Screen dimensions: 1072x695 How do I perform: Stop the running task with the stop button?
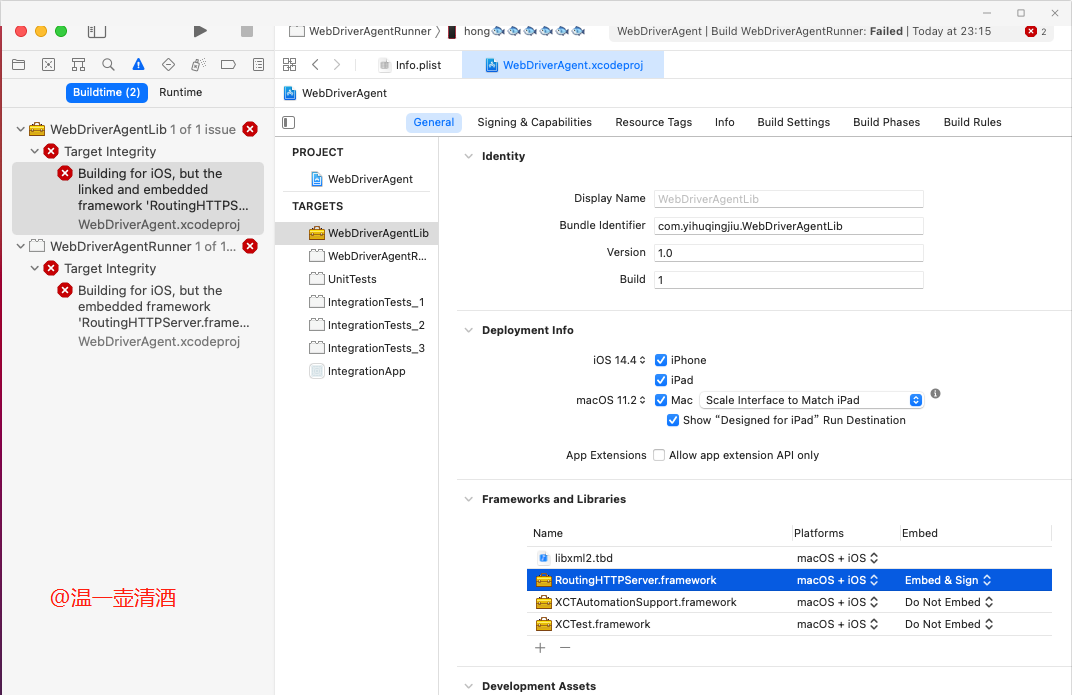[x=247, y=31]
